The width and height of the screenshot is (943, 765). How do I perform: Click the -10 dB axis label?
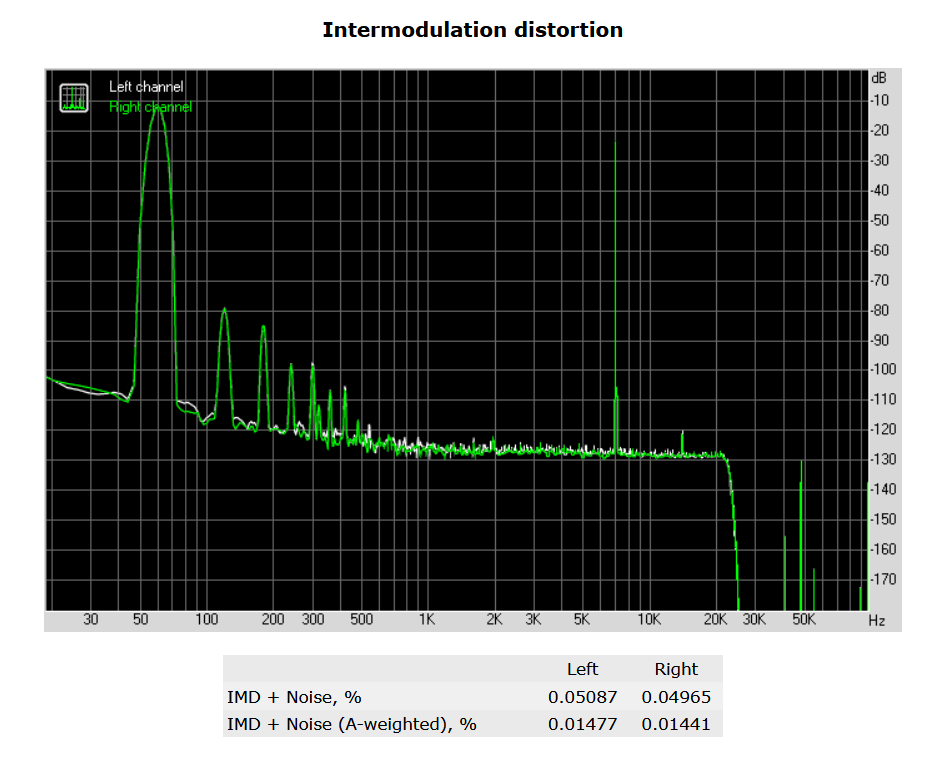879,100
